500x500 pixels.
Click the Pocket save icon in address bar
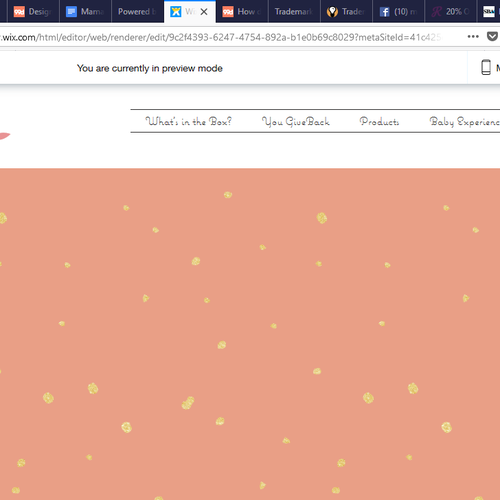pyautogui.click(x=492, y=36)
